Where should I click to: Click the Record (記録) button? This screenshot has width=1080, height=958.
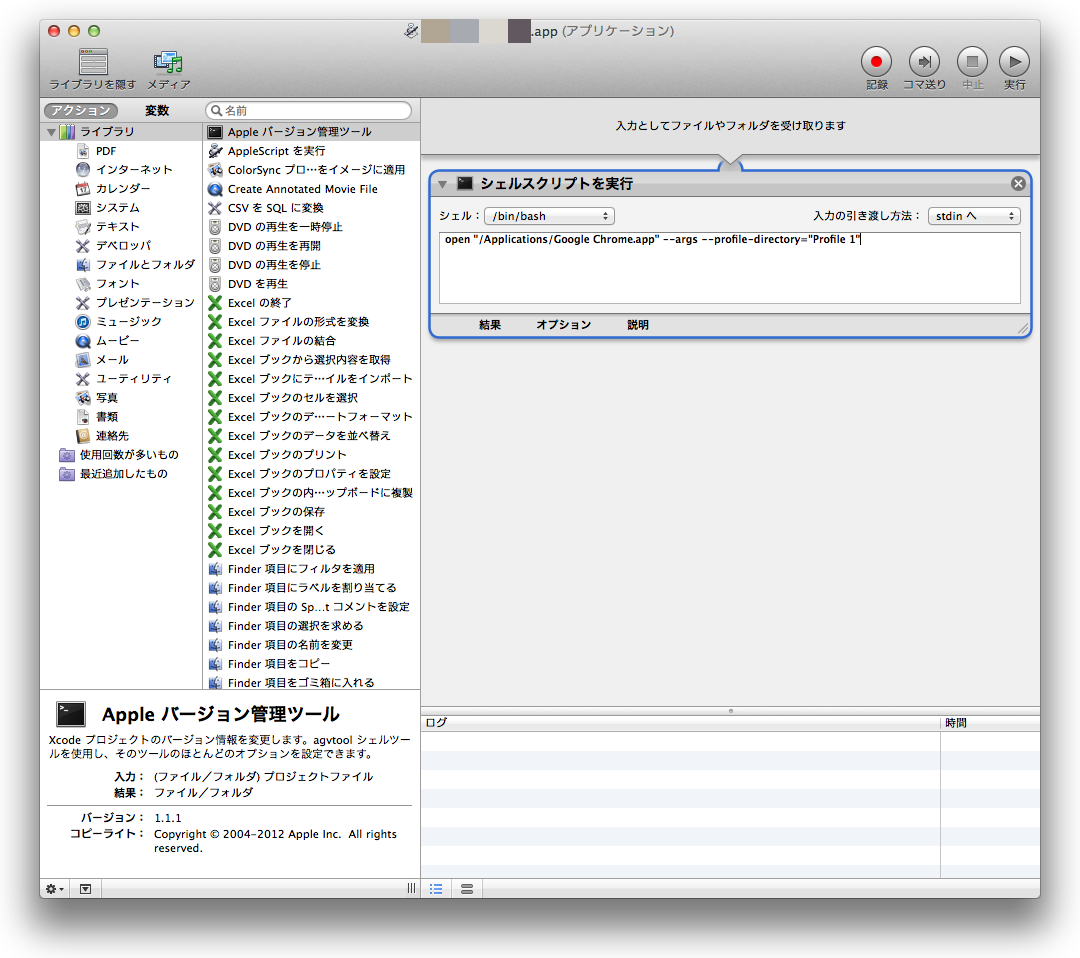coord(876,62)
